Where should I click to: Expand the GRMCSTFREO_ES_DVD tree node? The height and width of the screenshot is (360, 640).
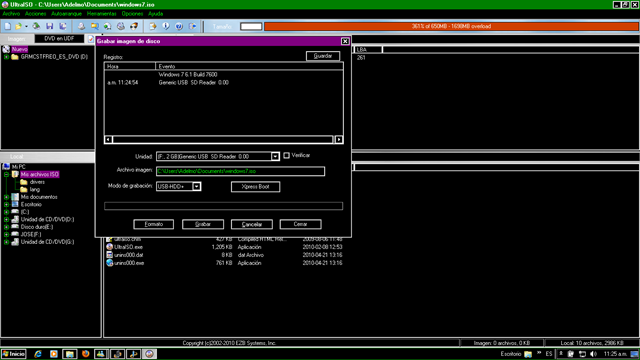(x=7, y=57)
